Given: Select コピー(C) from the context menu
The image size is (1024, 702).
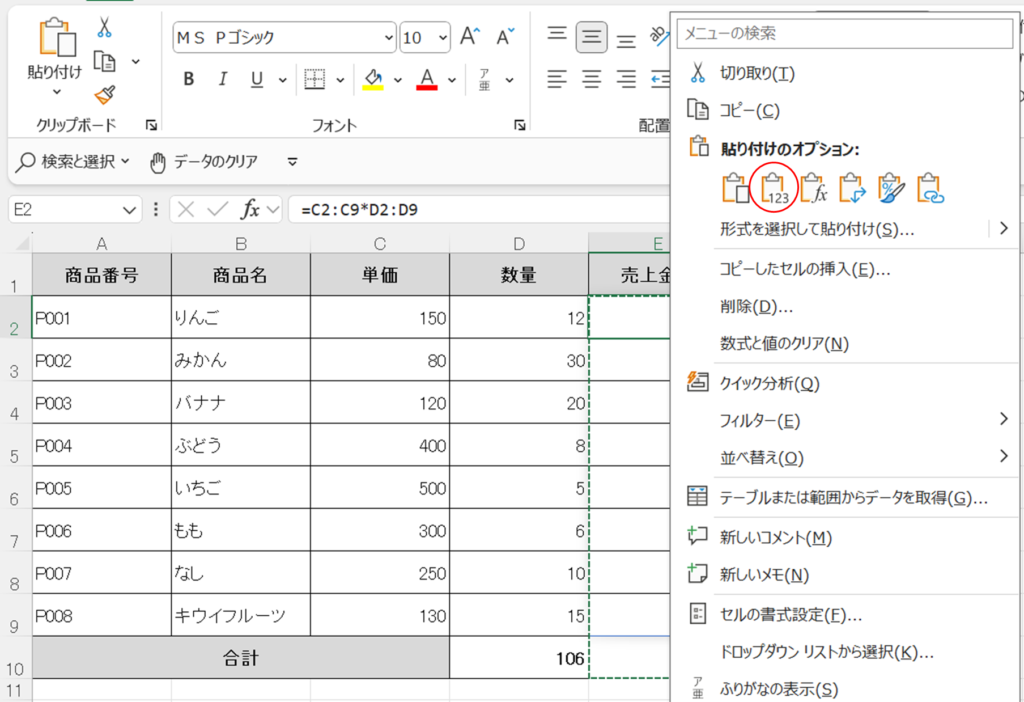Looking at the screenshot, I should tap(749, 110).
